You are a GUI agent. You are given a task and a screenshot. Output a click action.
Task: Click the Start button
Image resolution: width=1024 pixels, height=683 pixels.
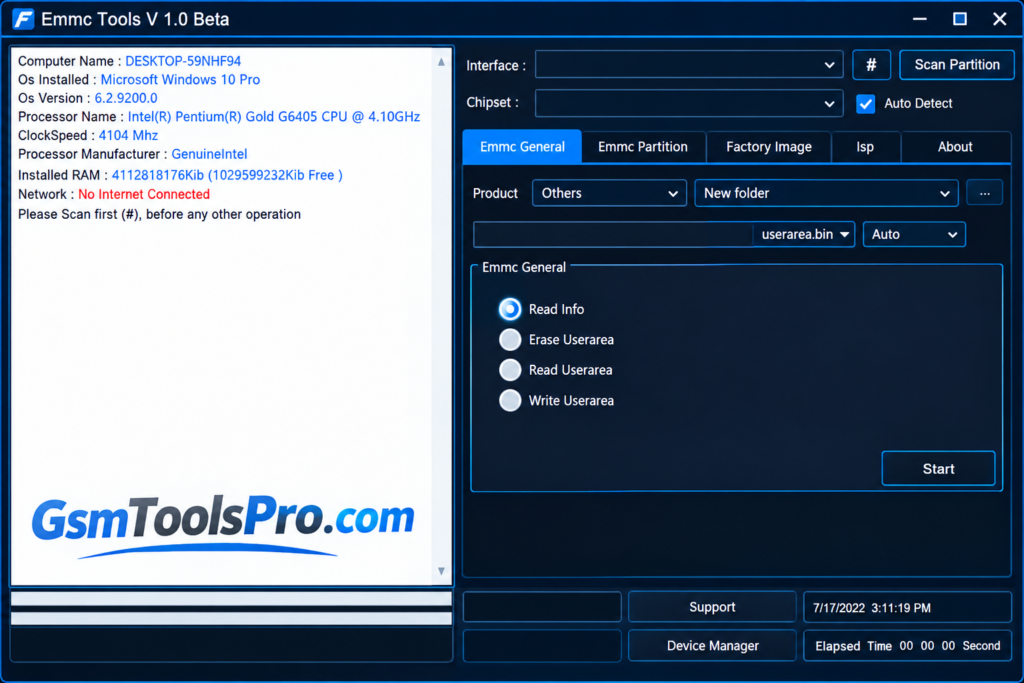(938, 468)
